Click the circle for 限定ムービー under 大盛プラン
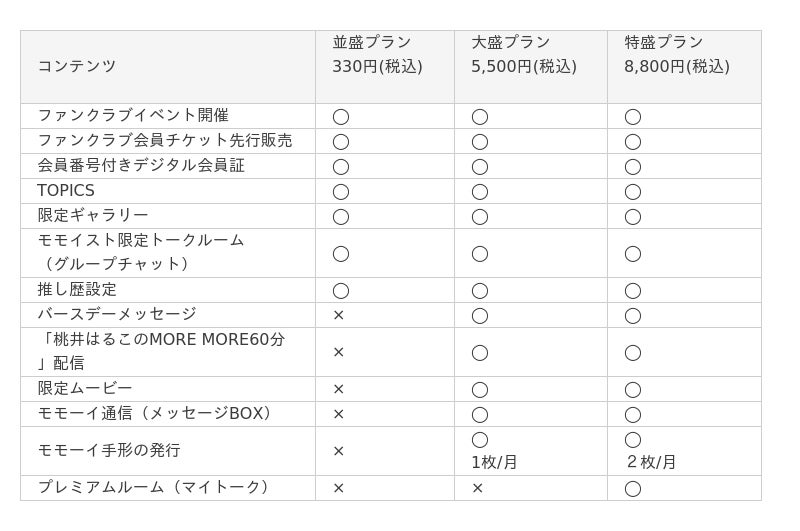800x531 pixels. point(480,390)
